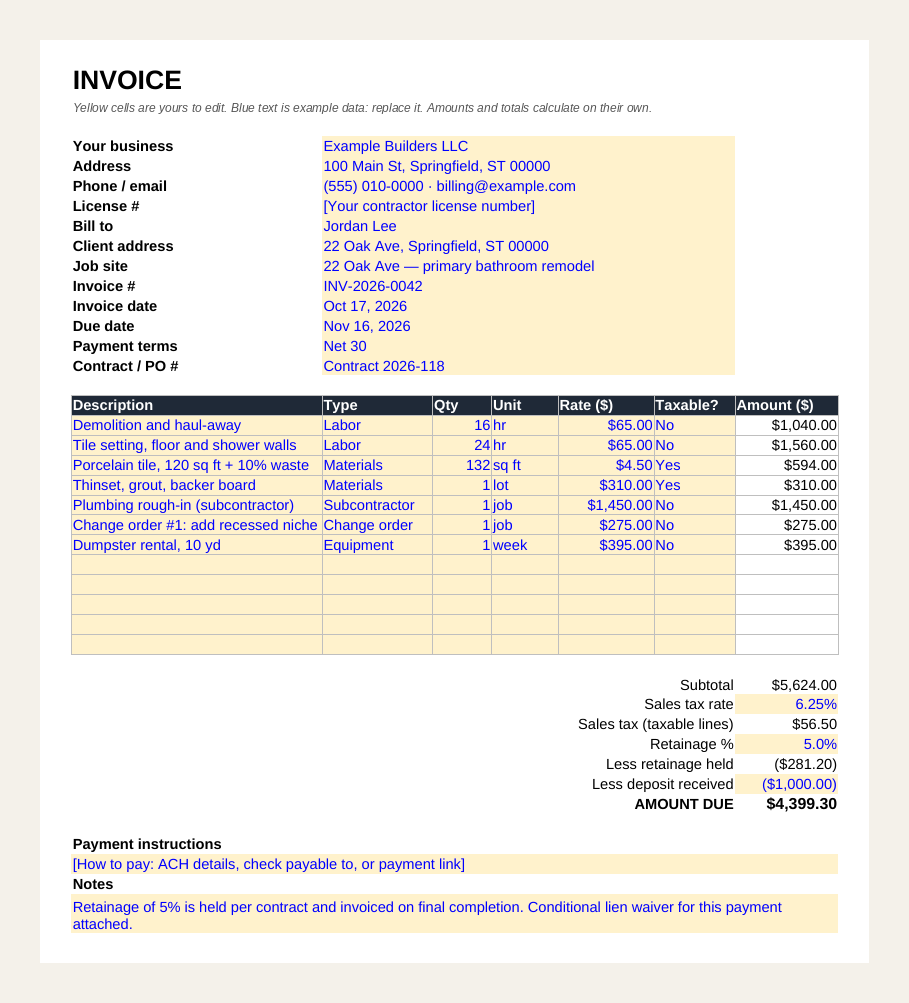Select Change order type cell
Screen dimensions: 909x1003
pyautogui.click(x=377, y=525)
